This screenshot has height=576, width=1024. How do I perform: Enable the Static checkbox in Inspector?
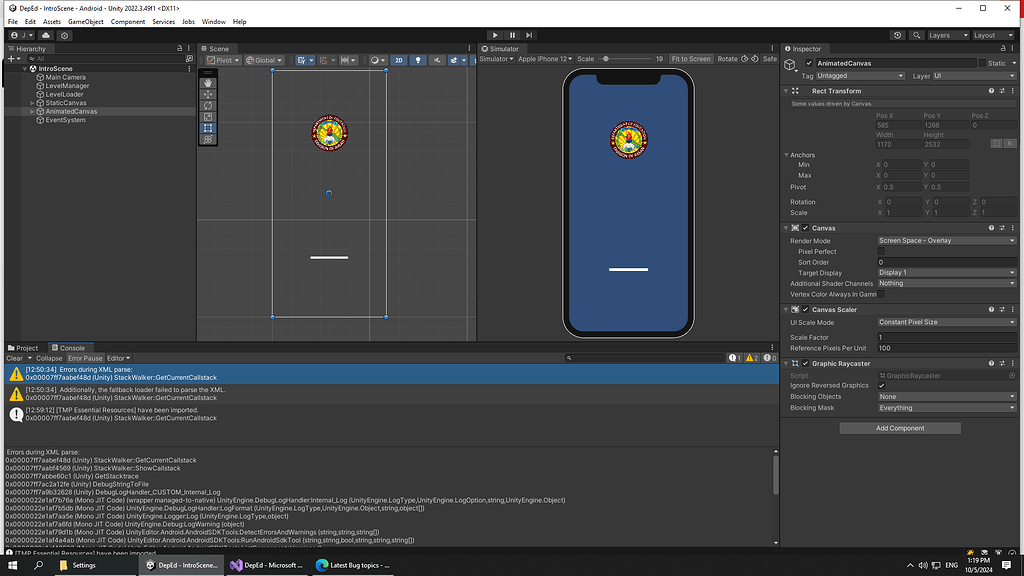click(x=983, y=63)
